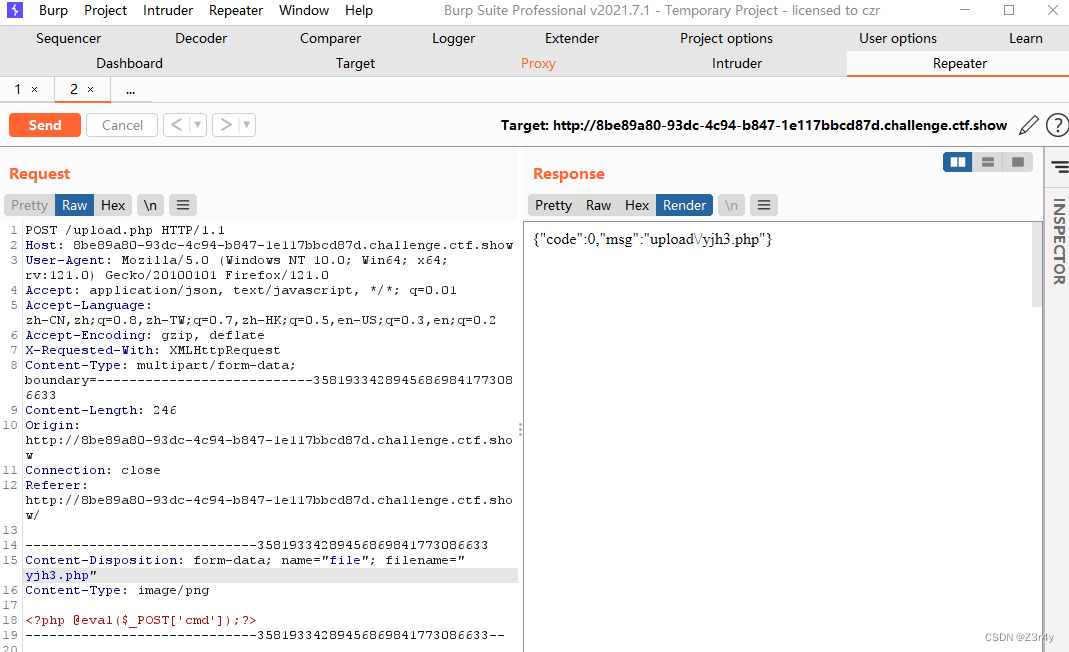Edit target with the pencil icon
Viewport: 1069px width, 652px height.
[x=1028, y=125]
